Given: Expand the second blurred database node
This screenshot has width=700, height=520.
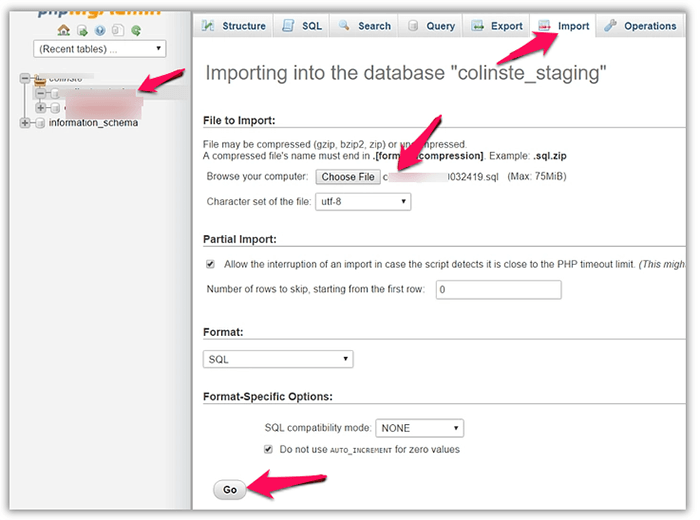Looking at the screenshot, I should [x=41, y=108].
